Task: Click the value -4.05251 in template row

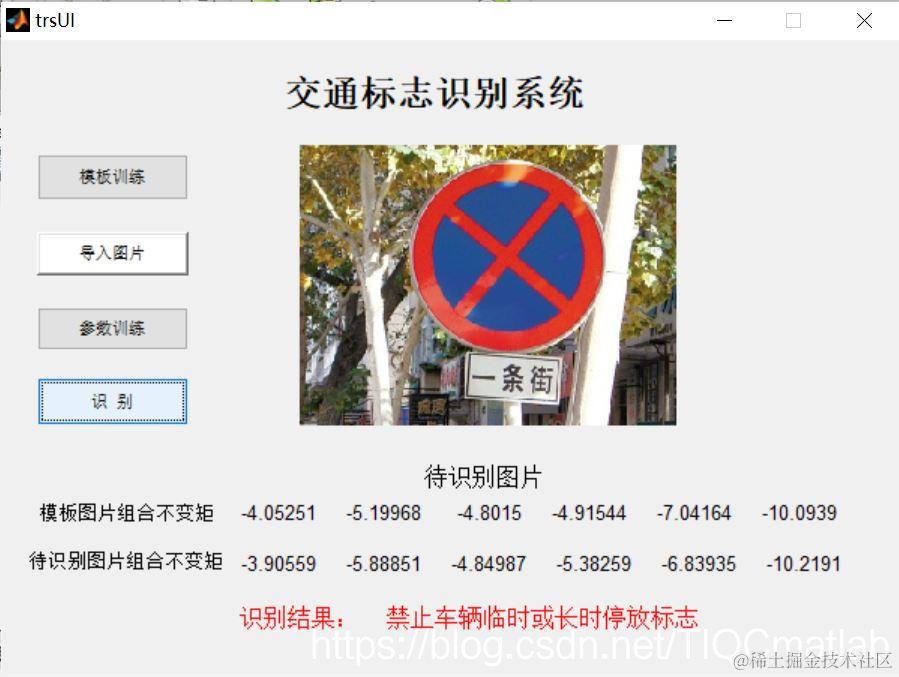Action: click(280, 513)
